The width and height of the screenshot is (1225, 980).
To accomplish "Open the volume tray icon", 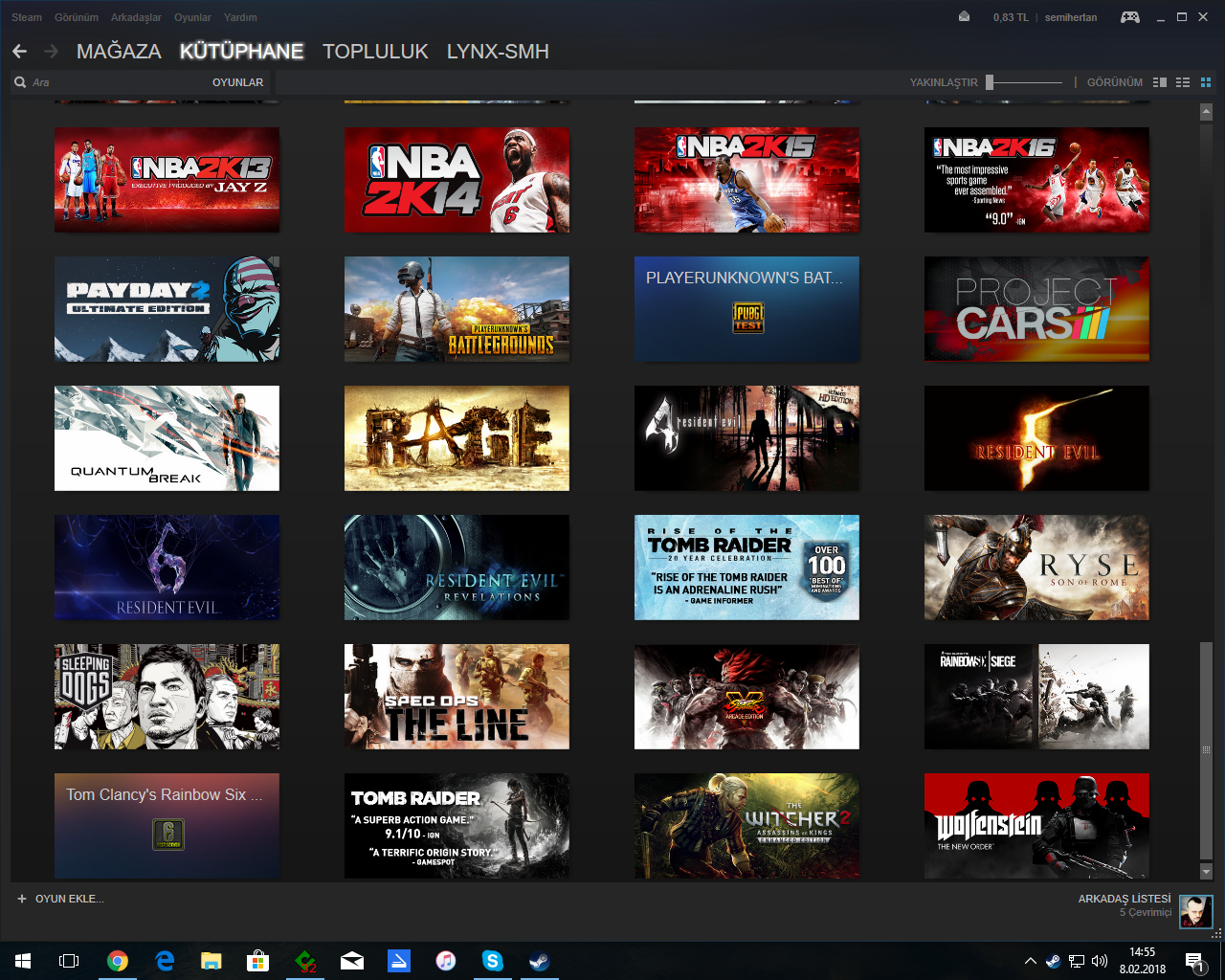I will pos(1100,961).
